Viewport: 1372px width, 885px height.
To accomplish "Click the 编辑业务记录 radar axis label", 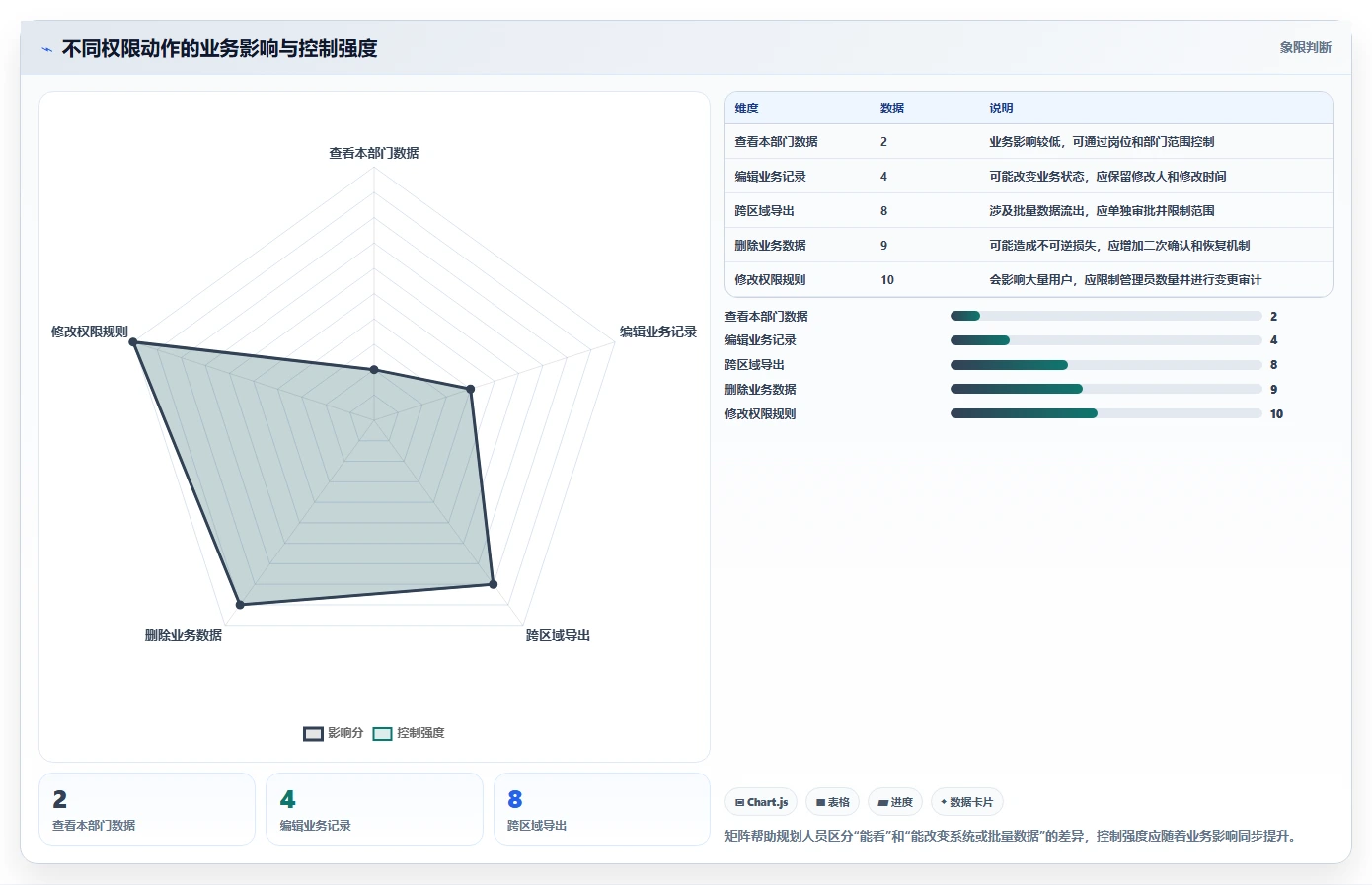I will click(x=658, y=332).
